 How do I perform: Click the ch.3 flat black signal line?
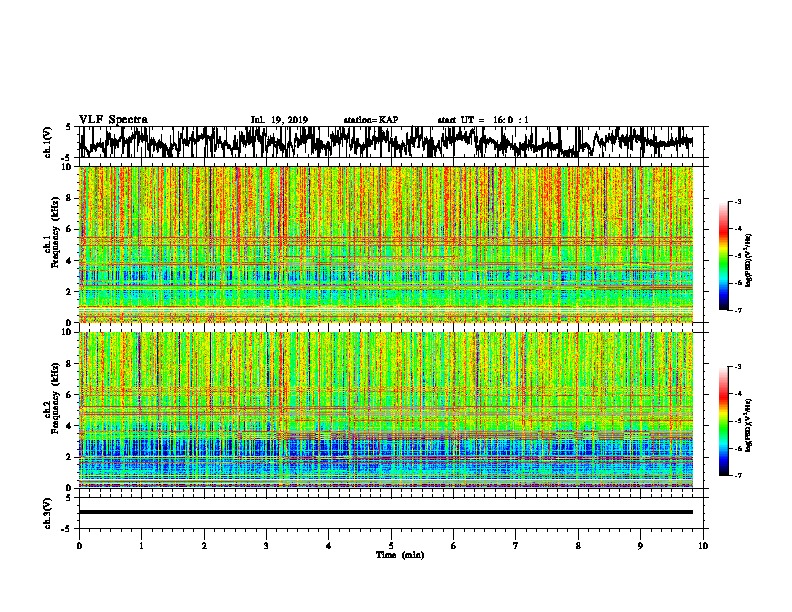click(x=386, y=512)
